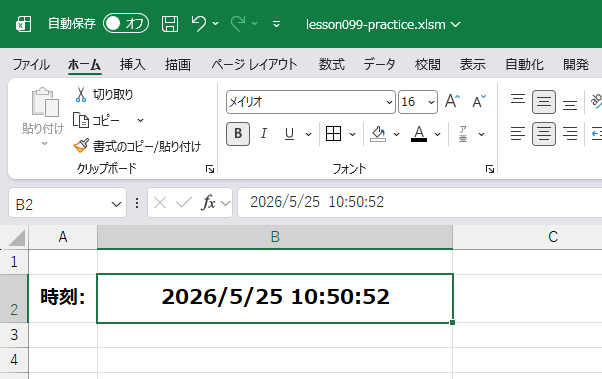The width and height of the screenshot is (602, 379).
Task: Decrease font size with the smaller A
Action: click(x=479, y=101)
